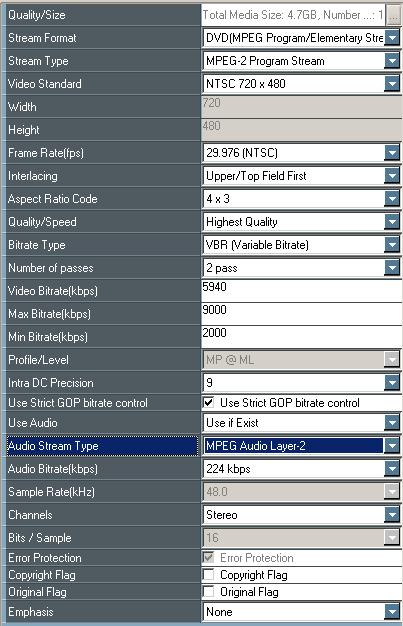Click the Min Bitrate(kbps) value field
Screen dimensions: 403x626
[x=302, y=337]
